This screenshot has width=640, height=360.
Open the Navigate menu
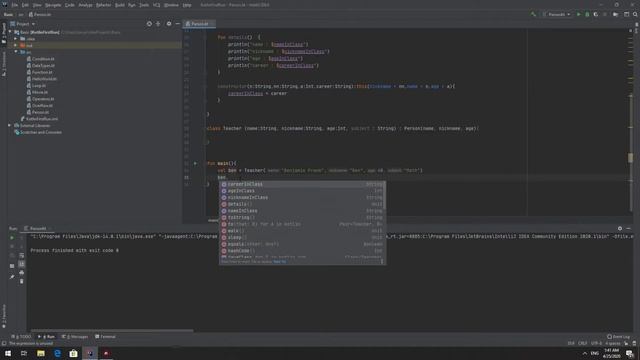point(53,5)
